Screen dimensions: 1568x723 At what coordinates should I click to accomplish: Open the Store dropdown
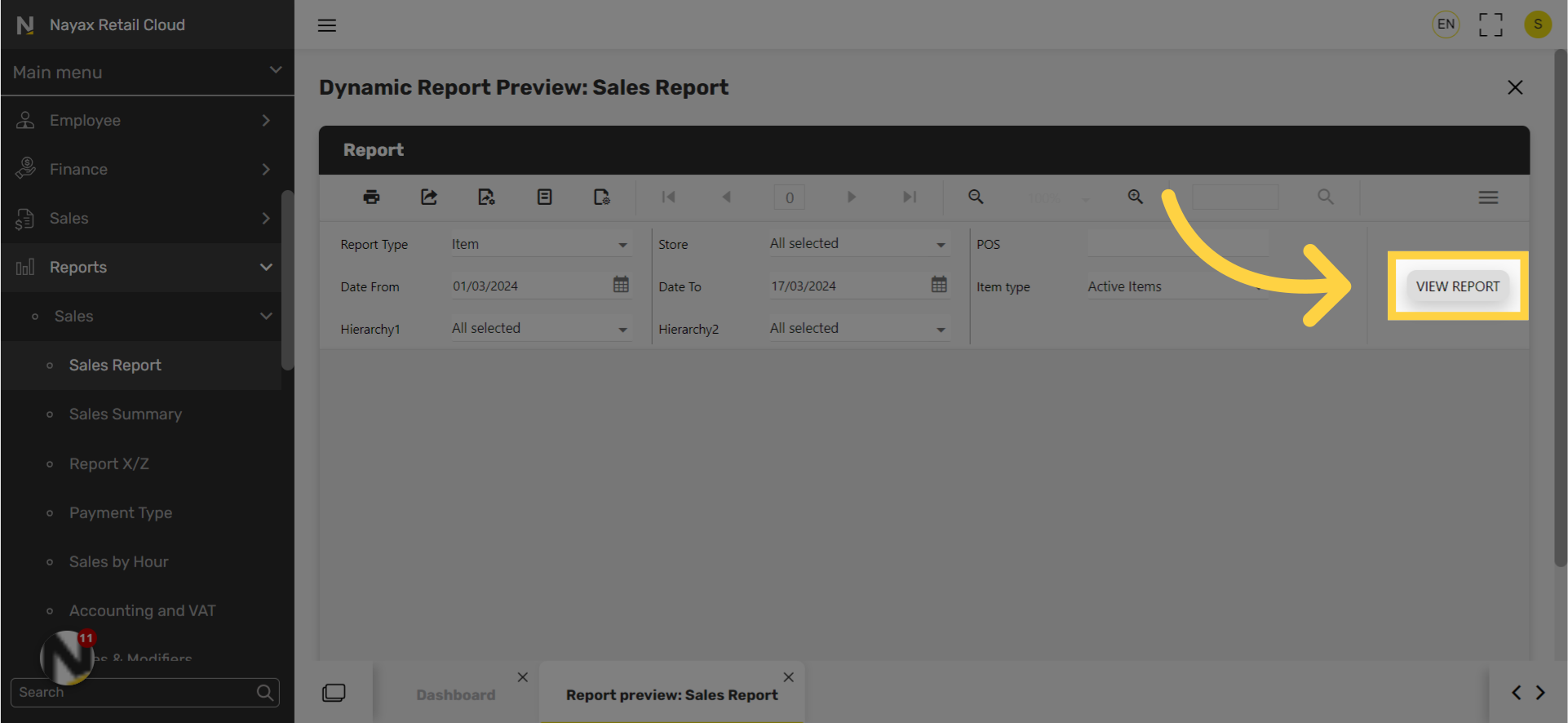point(858,244)
